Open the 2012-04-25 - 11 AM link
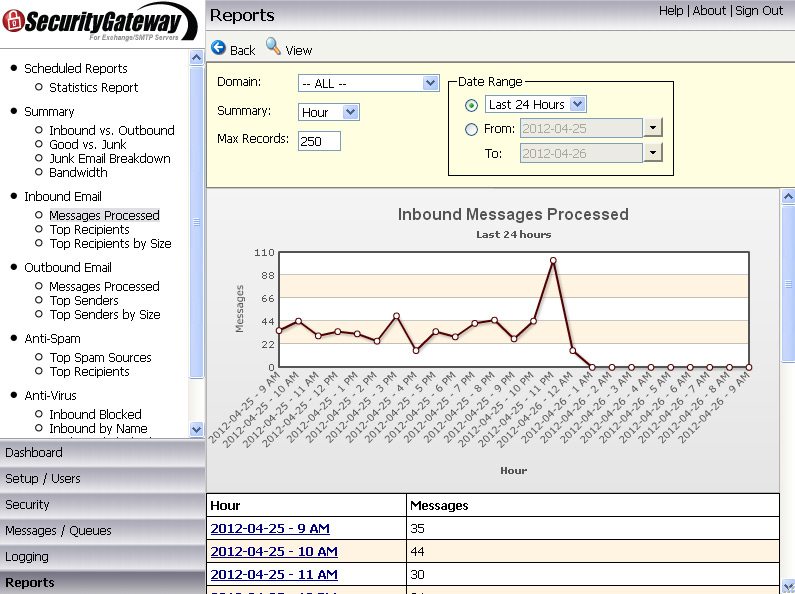795x594 pixels. [274, 574]
